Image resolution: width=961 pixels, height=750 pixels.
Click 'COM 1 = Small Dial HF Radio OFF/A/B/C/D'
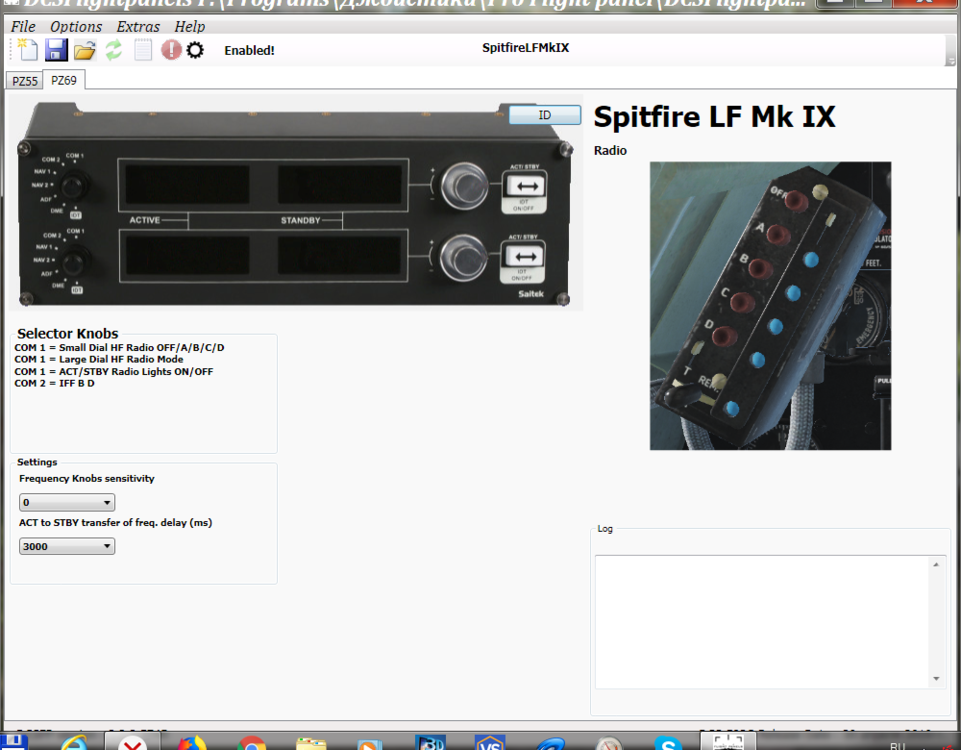coord(120,347)
